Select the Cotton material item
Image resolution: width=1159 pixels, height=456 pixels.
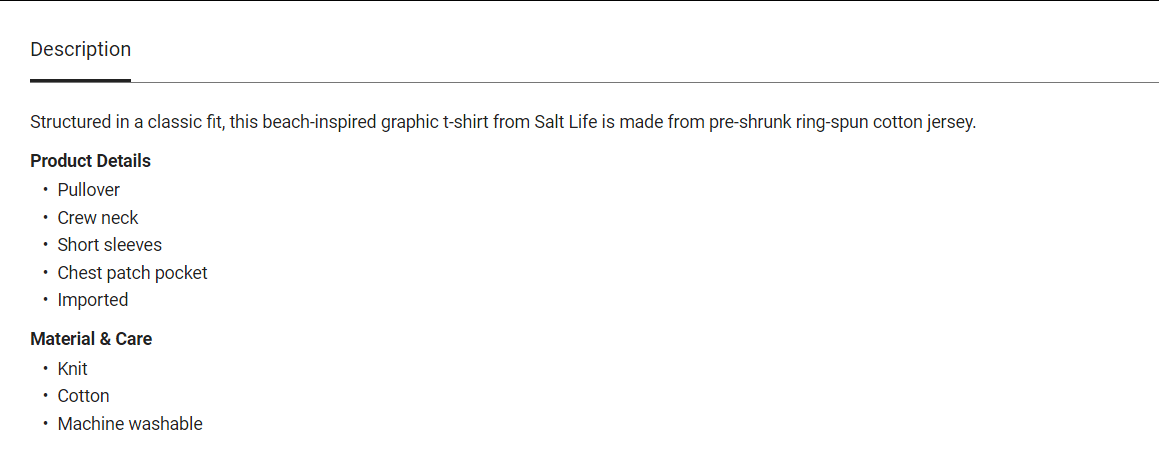[83, 396]
